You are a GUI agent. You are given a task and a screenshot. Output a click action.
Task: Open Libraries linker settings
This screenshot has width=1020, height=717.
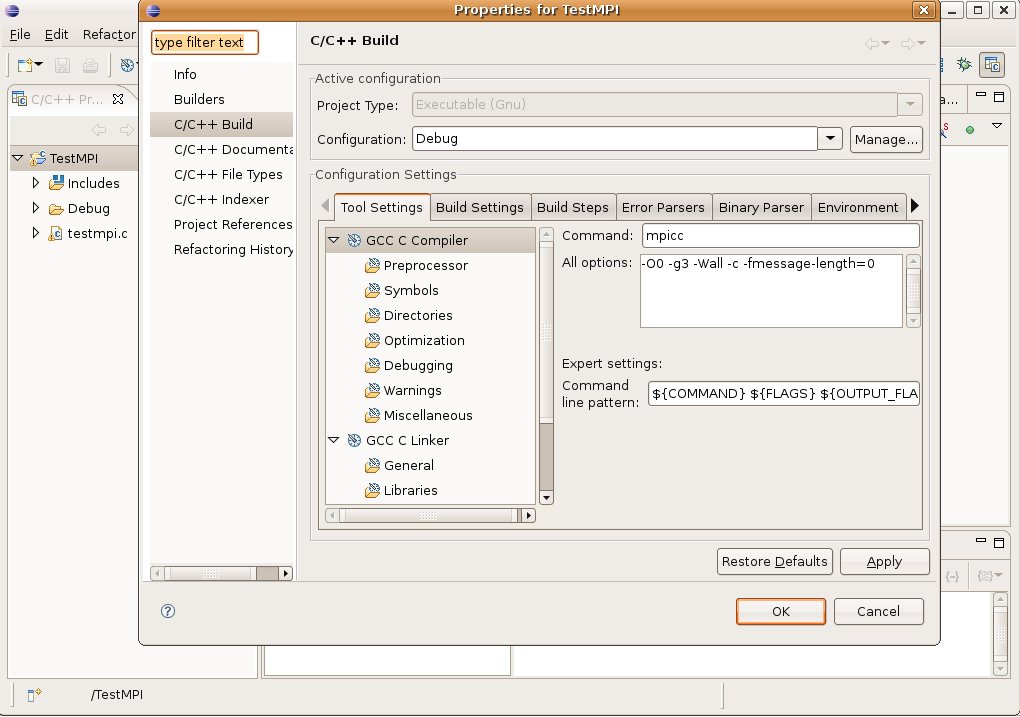(410, 491)
